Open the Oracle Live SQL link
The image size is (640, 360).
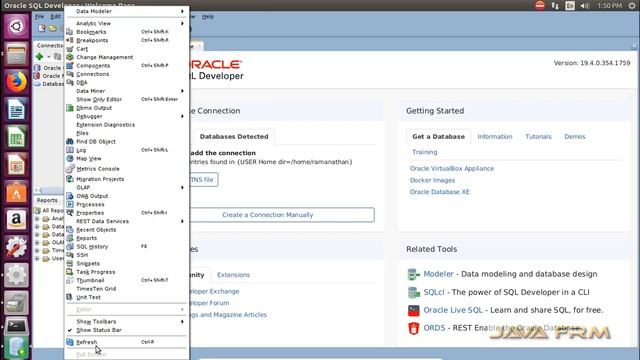tap(453, 310)
